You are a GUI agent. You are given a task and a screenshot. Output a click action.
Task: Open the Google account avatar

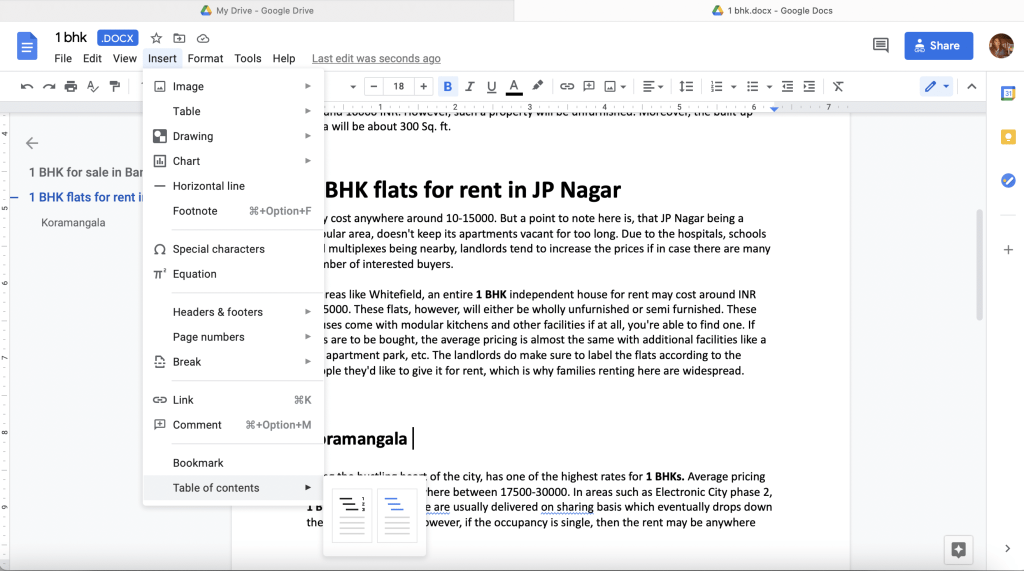point(1001,46)
